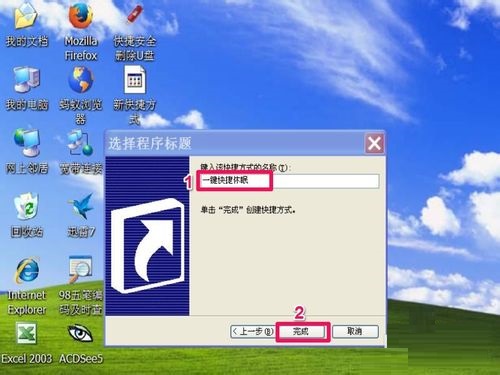The image size is (500, 375).
Task: Click the Excel 2003 desktop icon
Action: pyautogui.click(x=27, y=334)
